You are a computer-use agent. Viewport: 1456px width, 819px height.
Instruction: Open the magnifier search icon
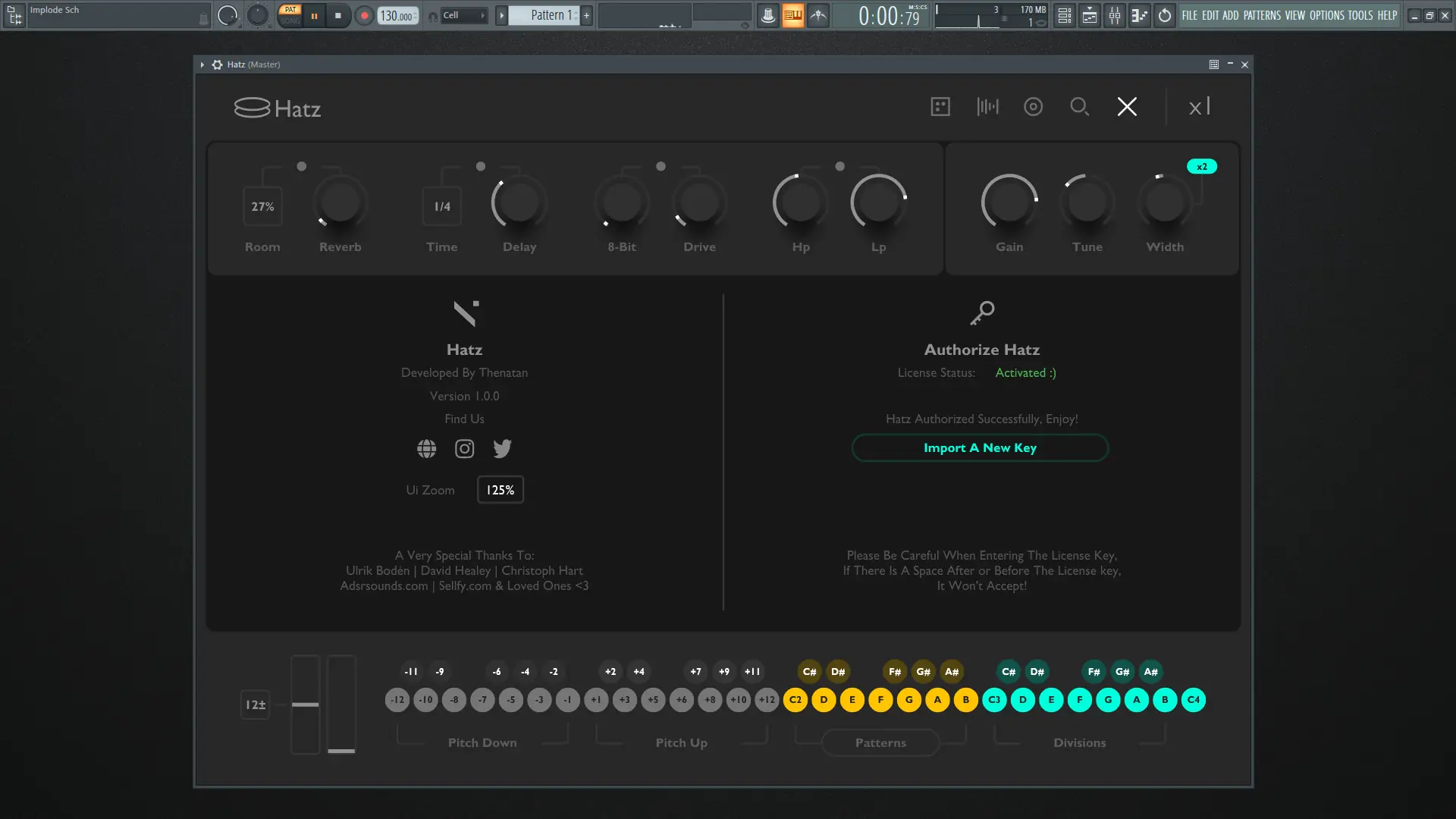point(1079,107)
